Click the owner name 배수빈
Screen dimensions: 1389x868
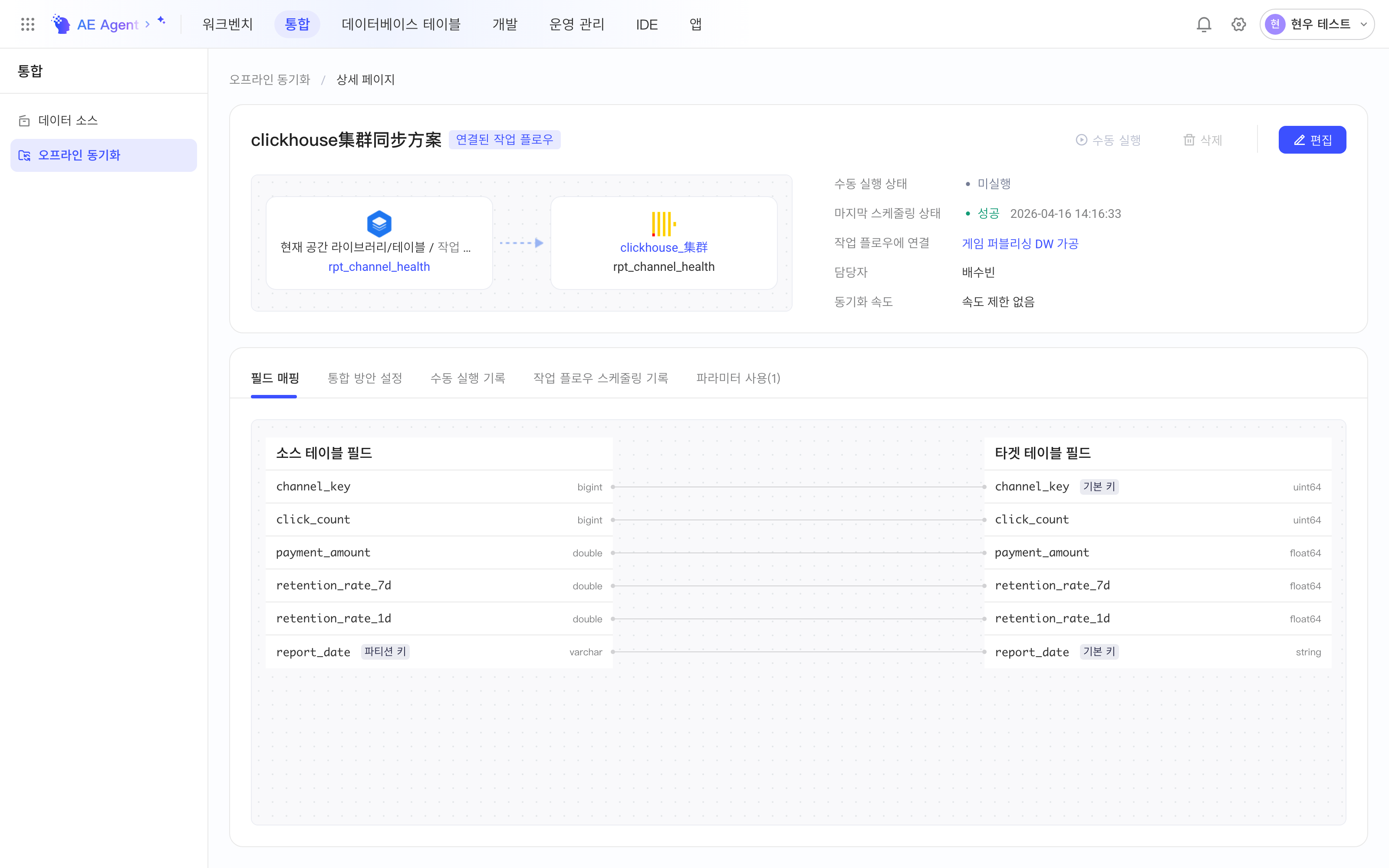978,273
